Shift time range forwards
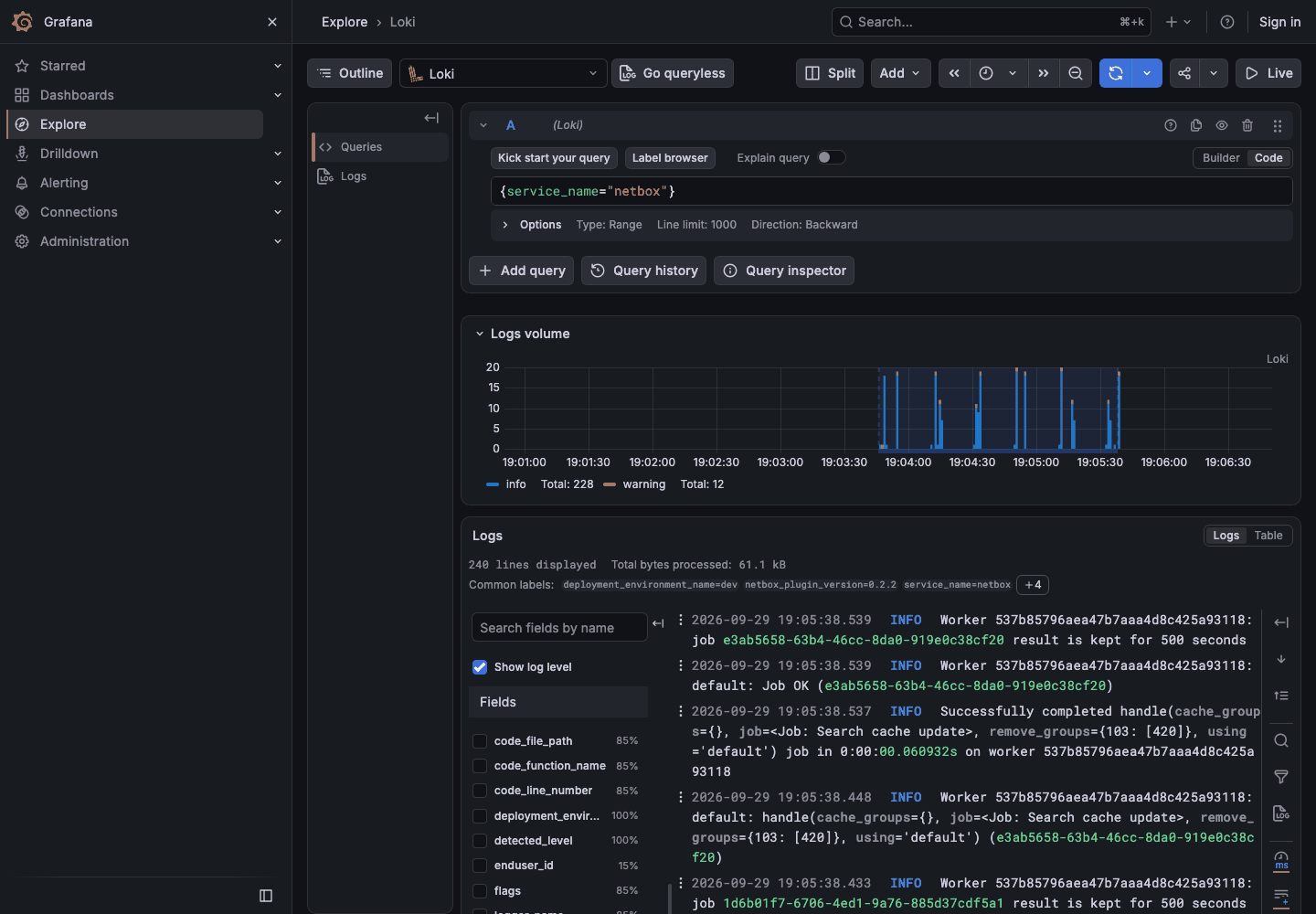The height and width of the screenshot is (914, 1316). [1043, 73]
